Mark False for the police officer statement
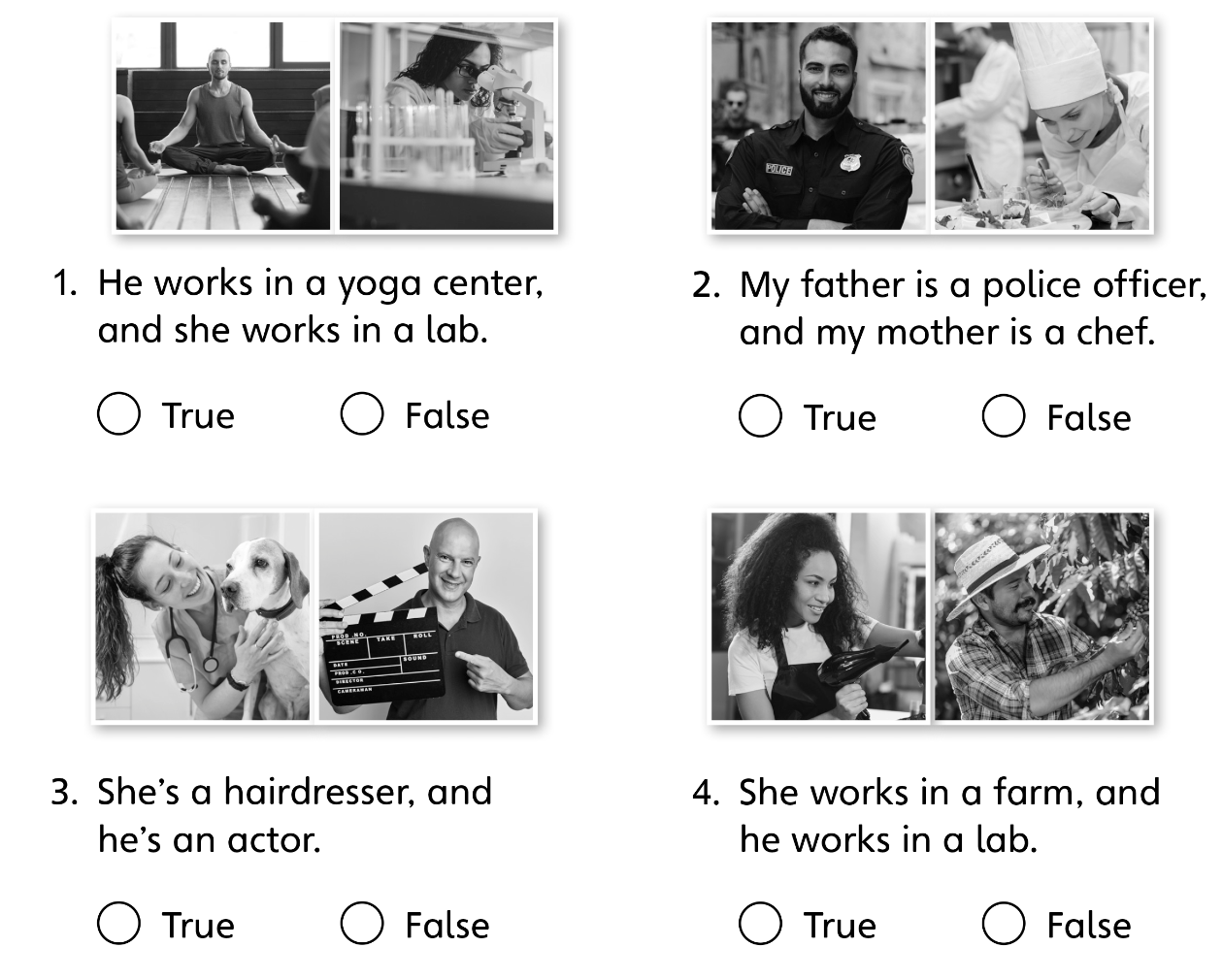The height and width of the screenshot is (980, 1223). pos(1004,417)
